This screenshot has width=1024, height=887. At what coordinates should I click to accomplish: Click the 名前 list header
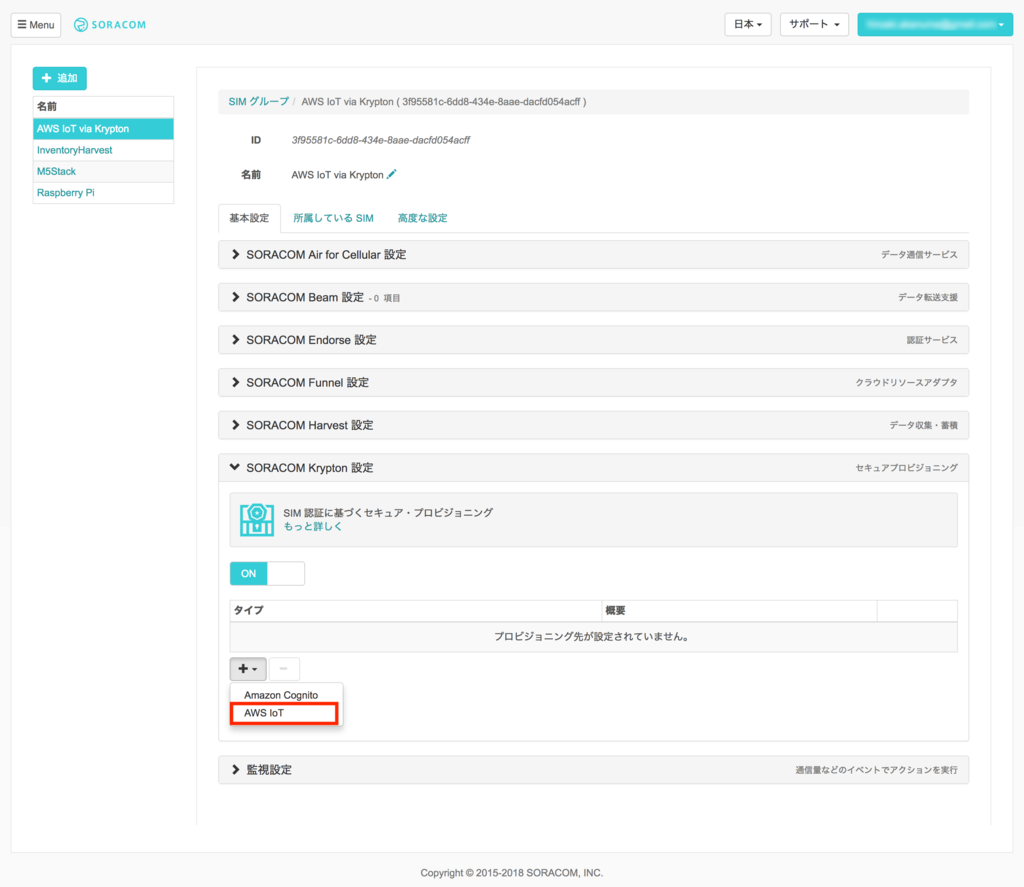coord(103,106)
